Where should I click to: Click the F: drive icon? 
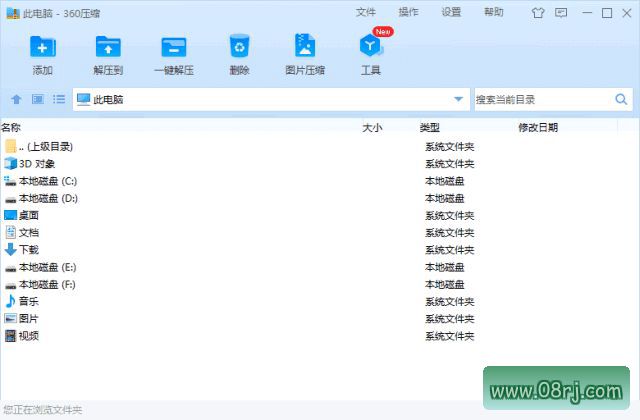[x=10, y=285]
